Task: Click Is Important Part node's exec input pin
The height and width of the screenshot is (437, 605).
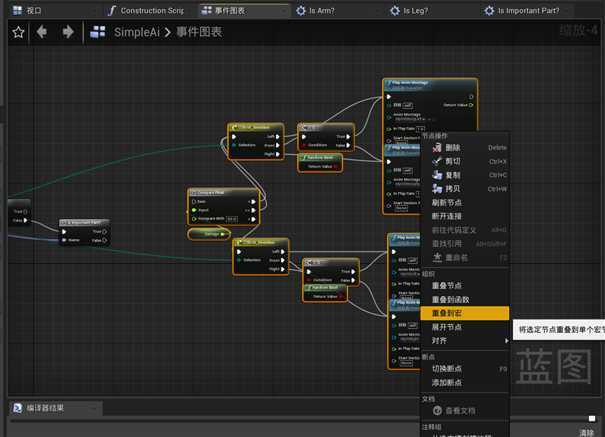Action: (x=64, y=231)
